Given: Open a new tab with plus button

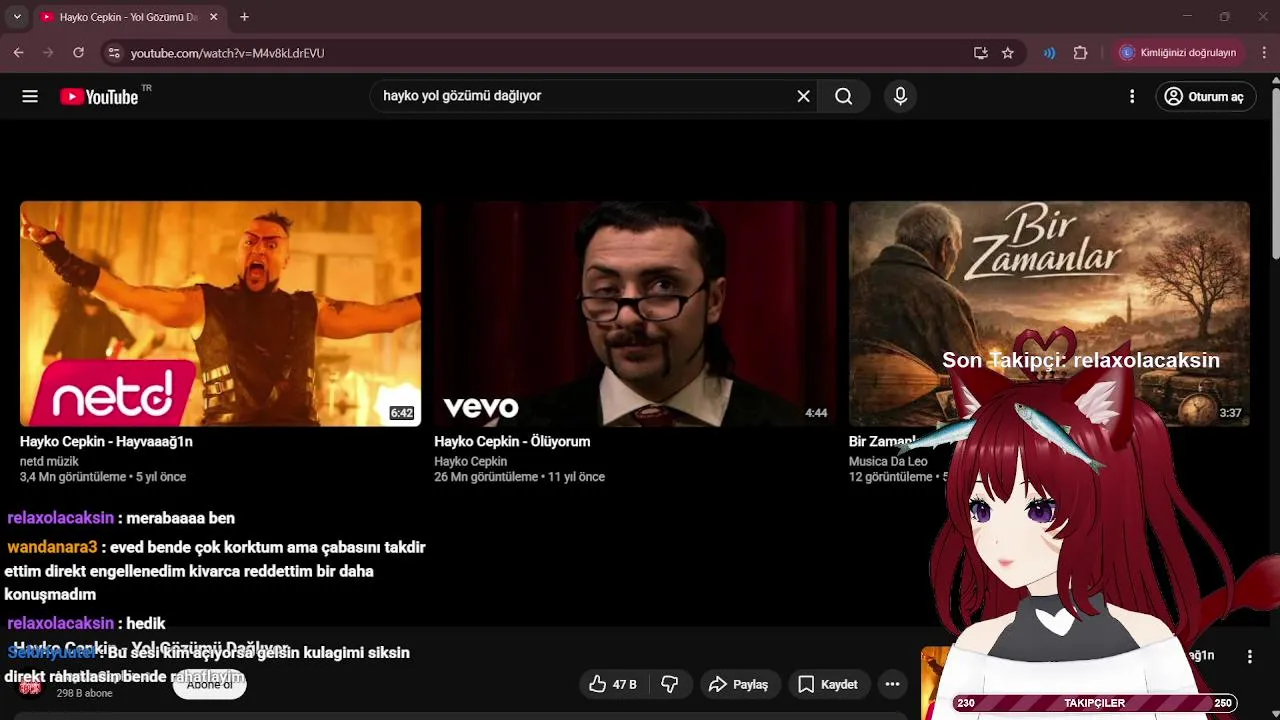Looking at the screenshot, I should [244, 17].
